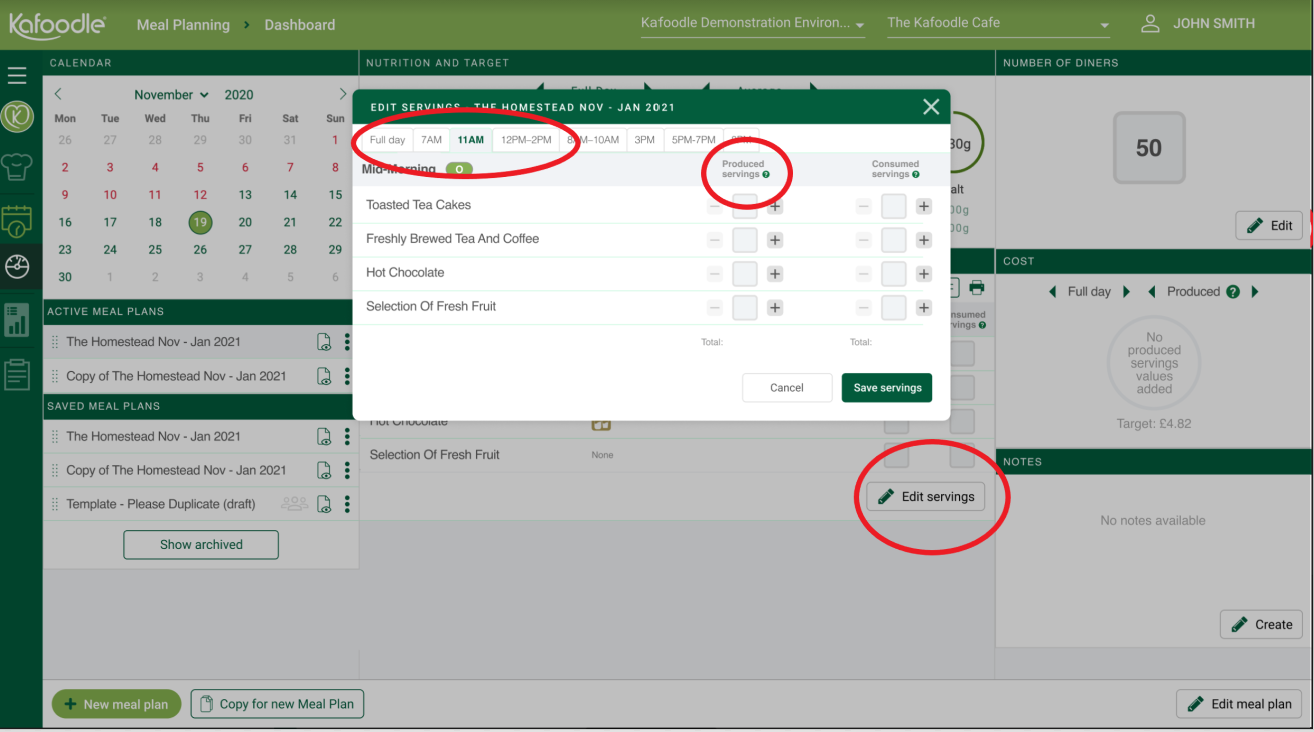The image size is (1314, 732).
Task: Click consumed servings field for Freshly Brewed Tea And Coffee
Action: [x=894, y=240]
